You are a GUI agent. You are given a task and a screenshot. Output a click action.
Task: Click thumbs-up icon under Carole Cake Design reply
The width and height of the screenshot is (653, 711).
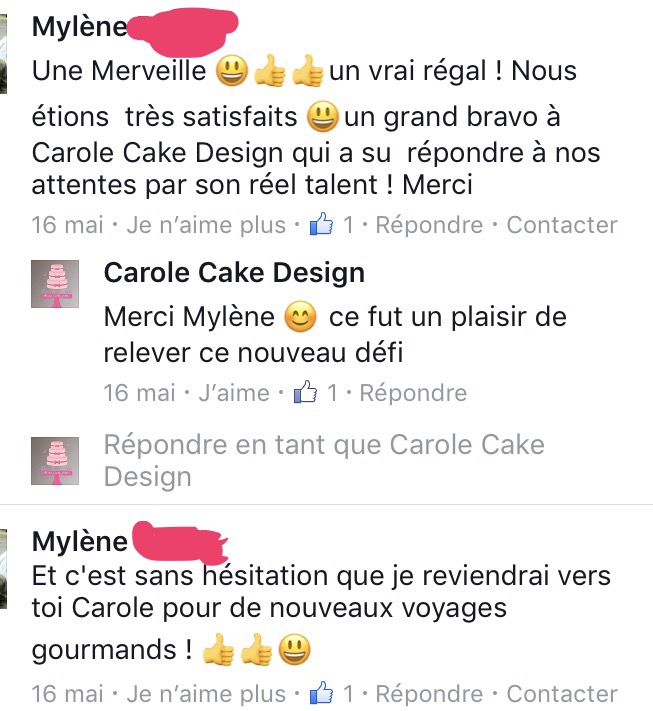(x=305, y=392)
